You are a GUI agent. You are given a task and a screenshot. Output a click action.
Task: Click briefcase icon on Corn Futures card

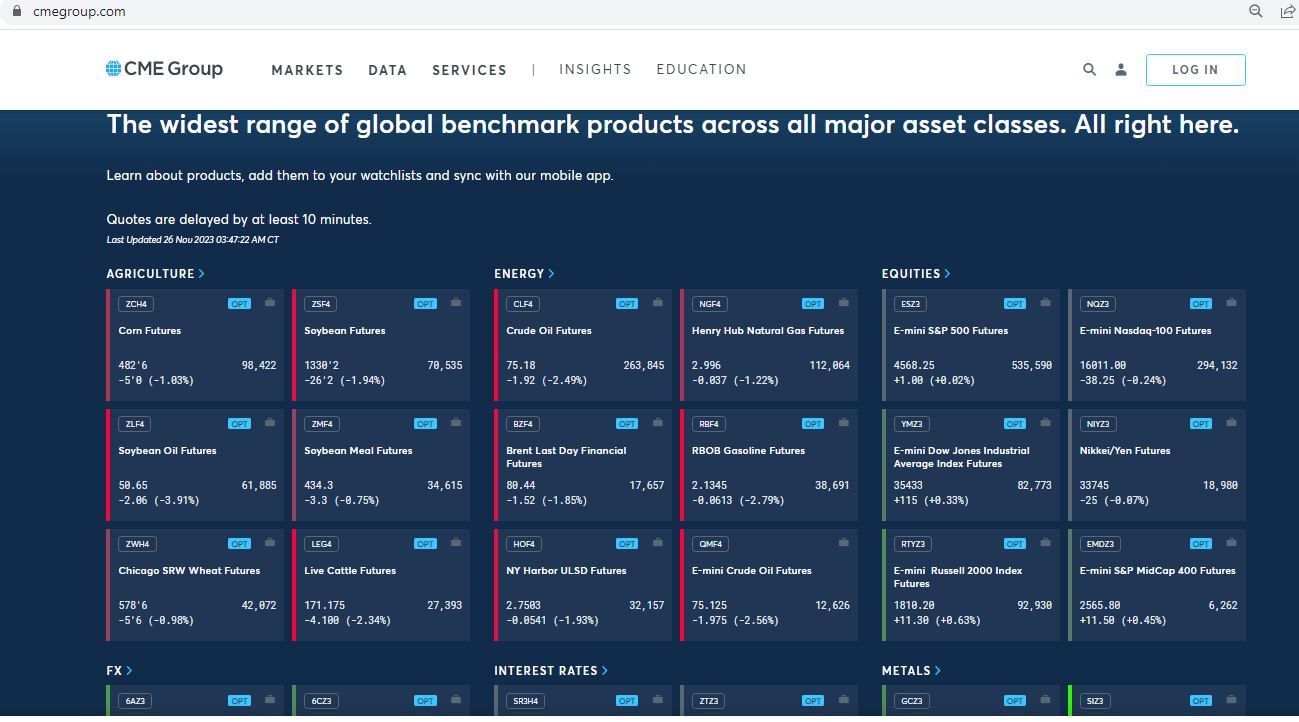270,303
